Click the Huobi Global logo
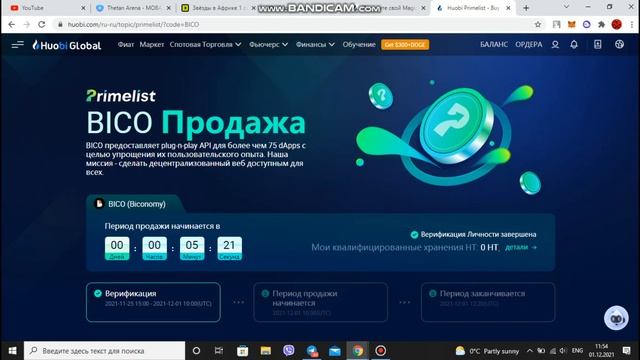 (x=67, y=45)
